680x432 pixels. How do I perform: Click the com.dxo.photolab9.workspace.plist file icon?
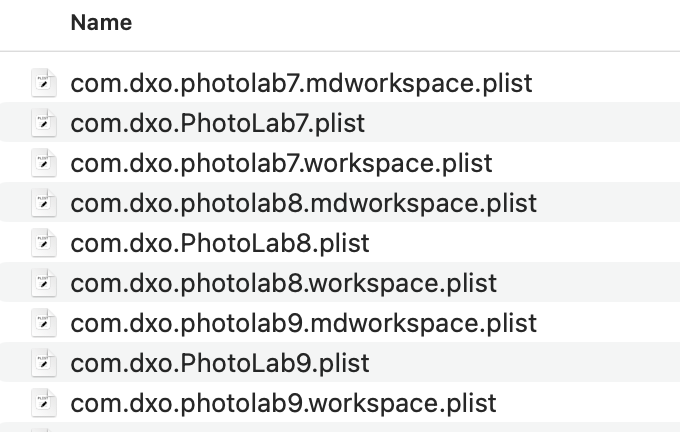(44, 403)
